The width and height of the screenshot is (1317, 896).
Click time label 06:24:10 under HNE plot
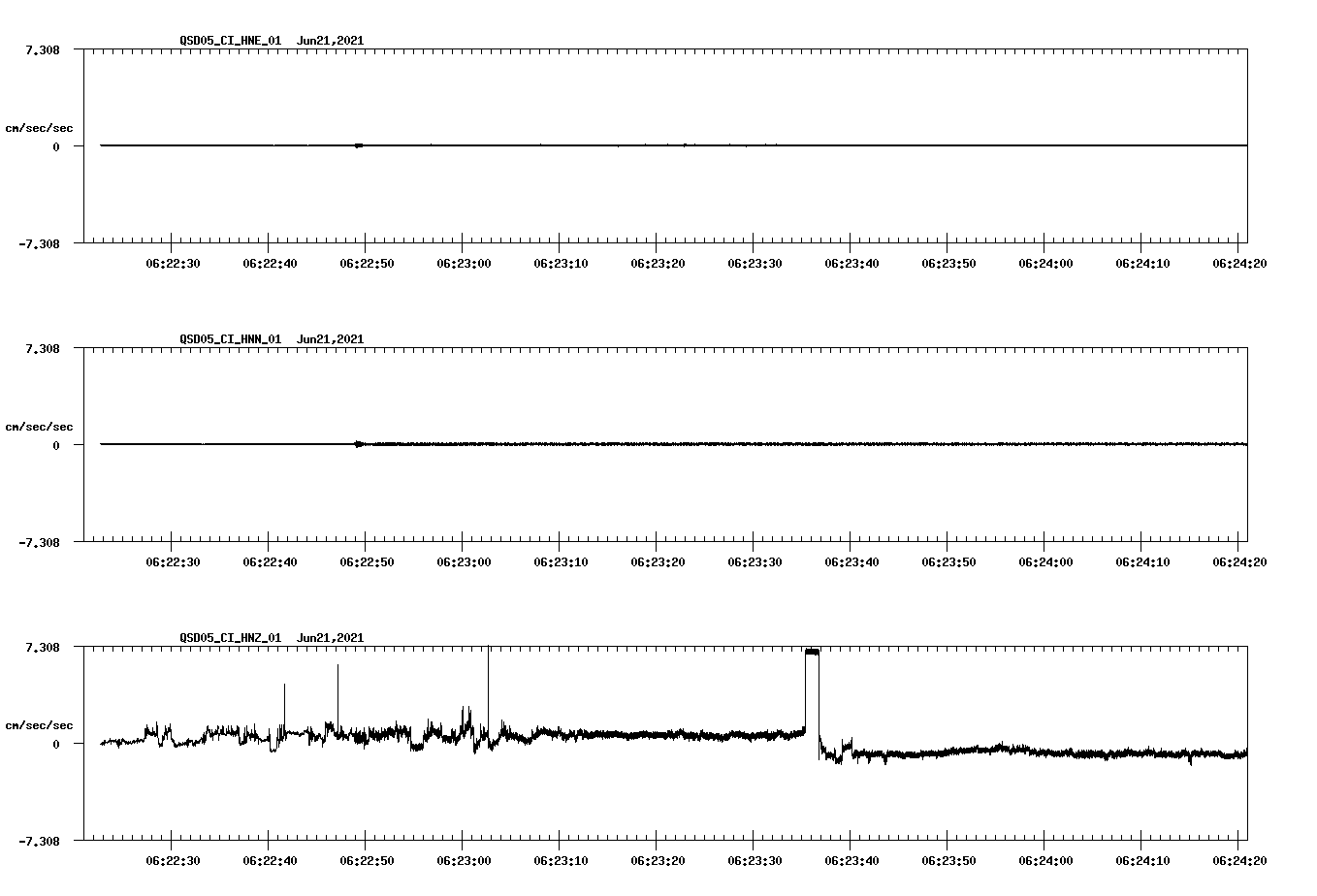tap(1142, 263)
